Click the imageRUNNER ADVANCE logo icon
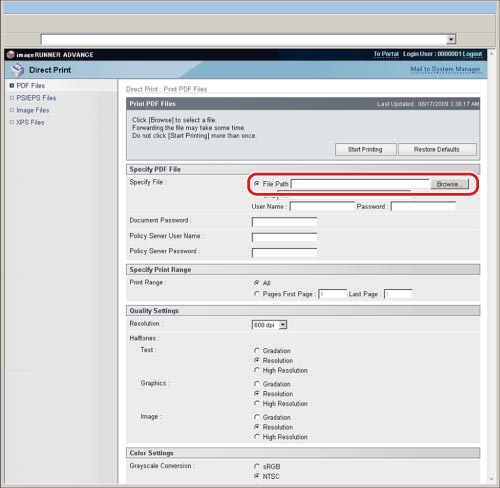The image size is (500, 488). [11, 54]
